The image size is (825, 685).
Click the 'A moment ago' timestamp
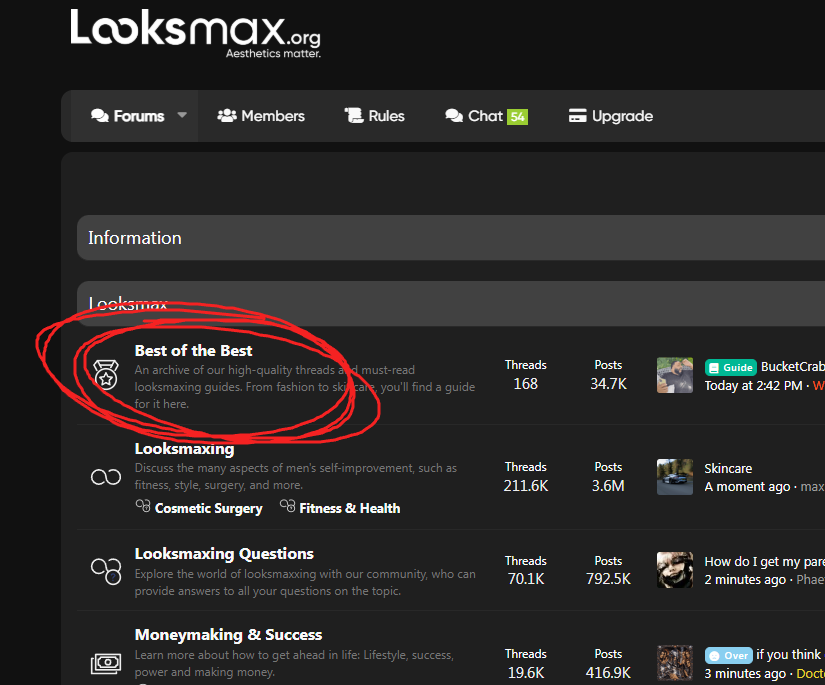747,487
